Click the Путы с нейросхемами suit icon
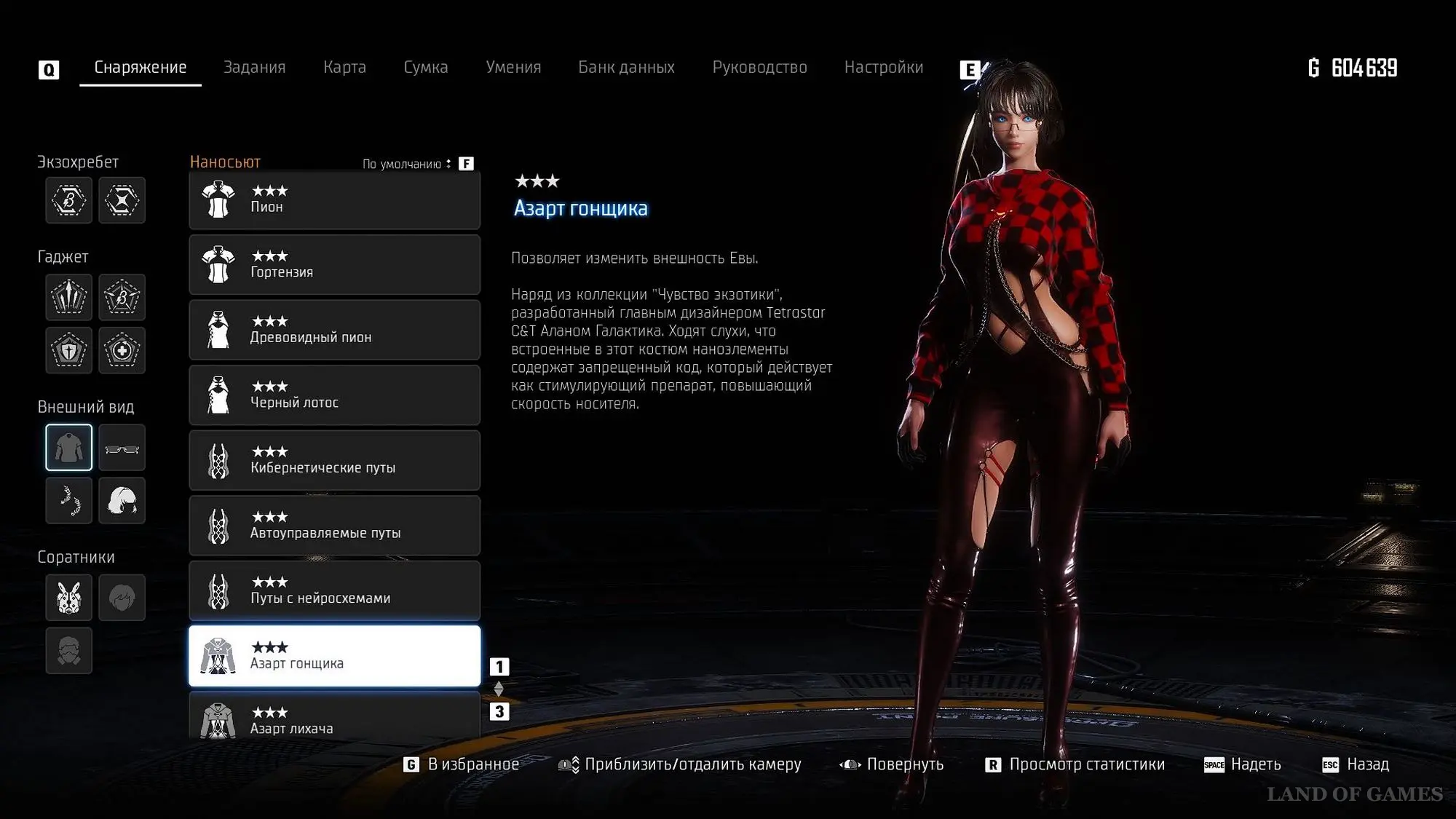Image resolution: width=1456 pixels, height=819 pixels. 218,590
